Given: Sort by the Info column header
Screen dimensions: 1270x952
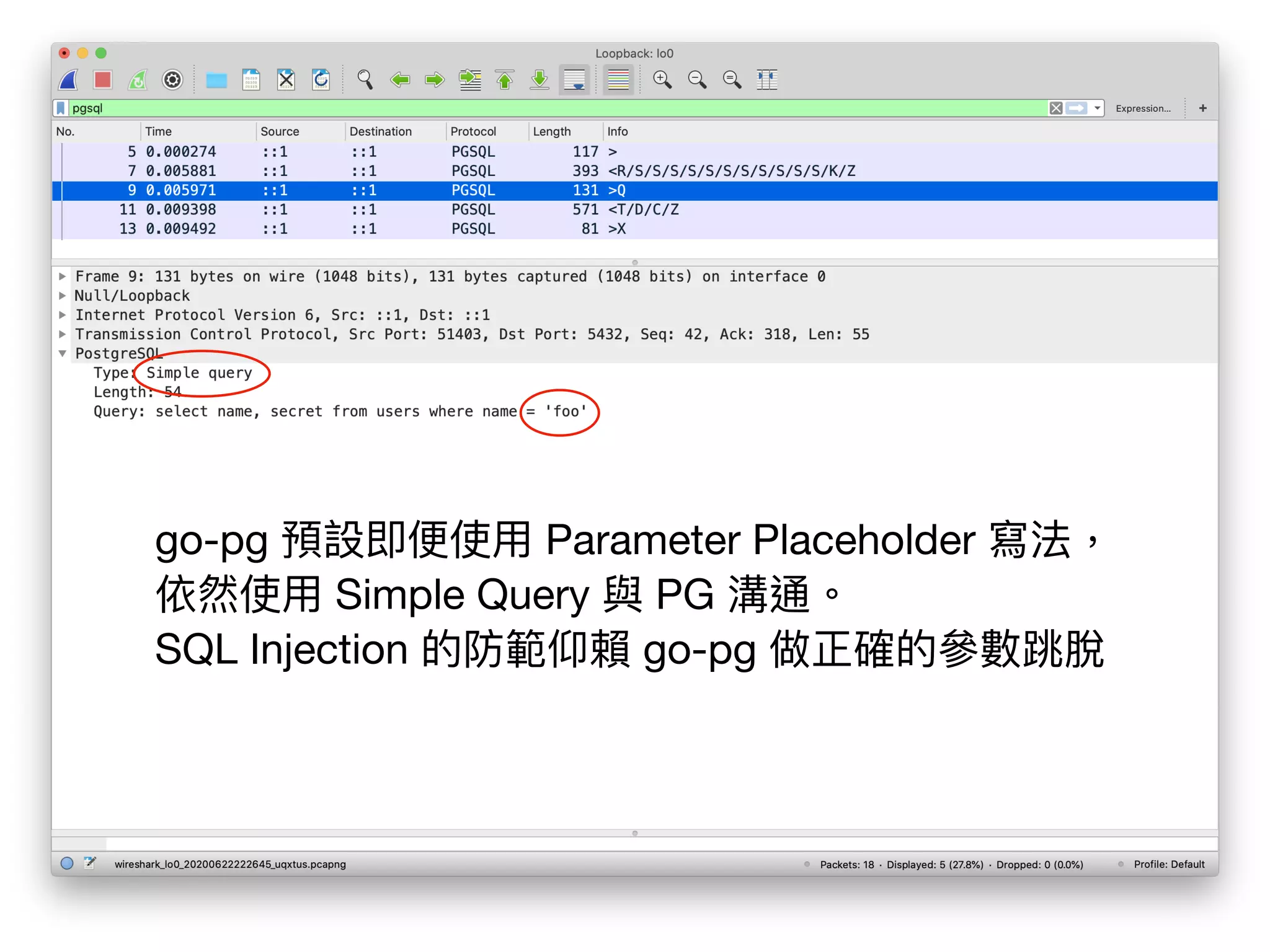Looking at the screenshot, I should coord(910,131).
